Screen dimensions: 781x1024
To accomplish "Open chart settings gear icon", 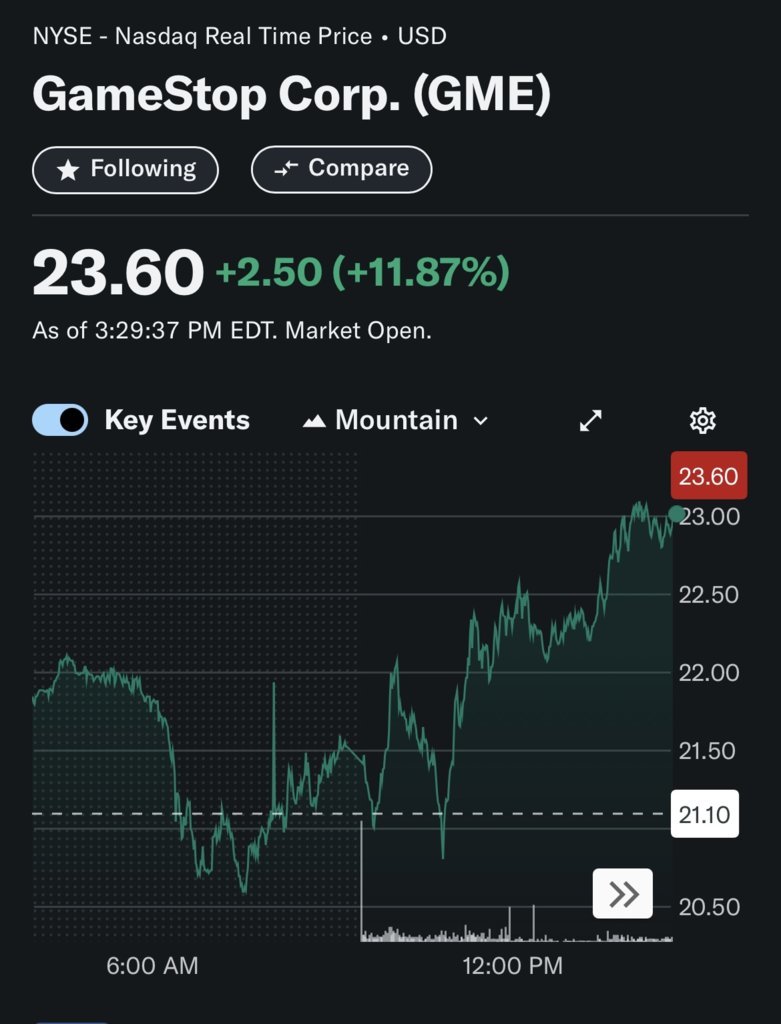I will 703,421.
